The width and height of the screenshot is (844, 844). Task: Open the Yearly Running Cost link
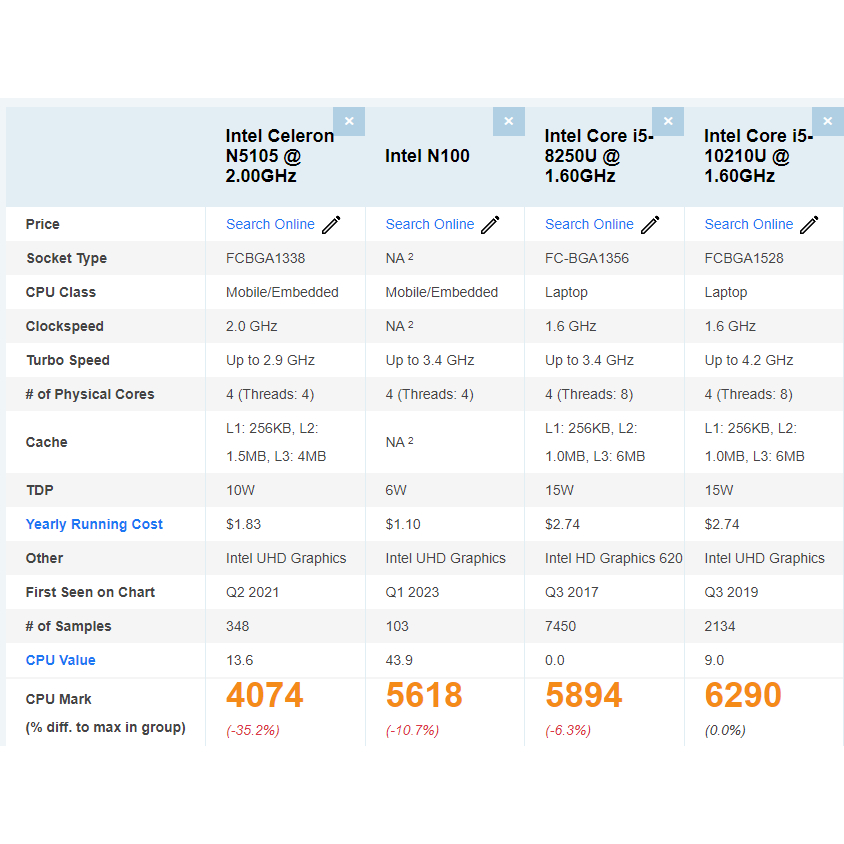(x=94, y=524)
